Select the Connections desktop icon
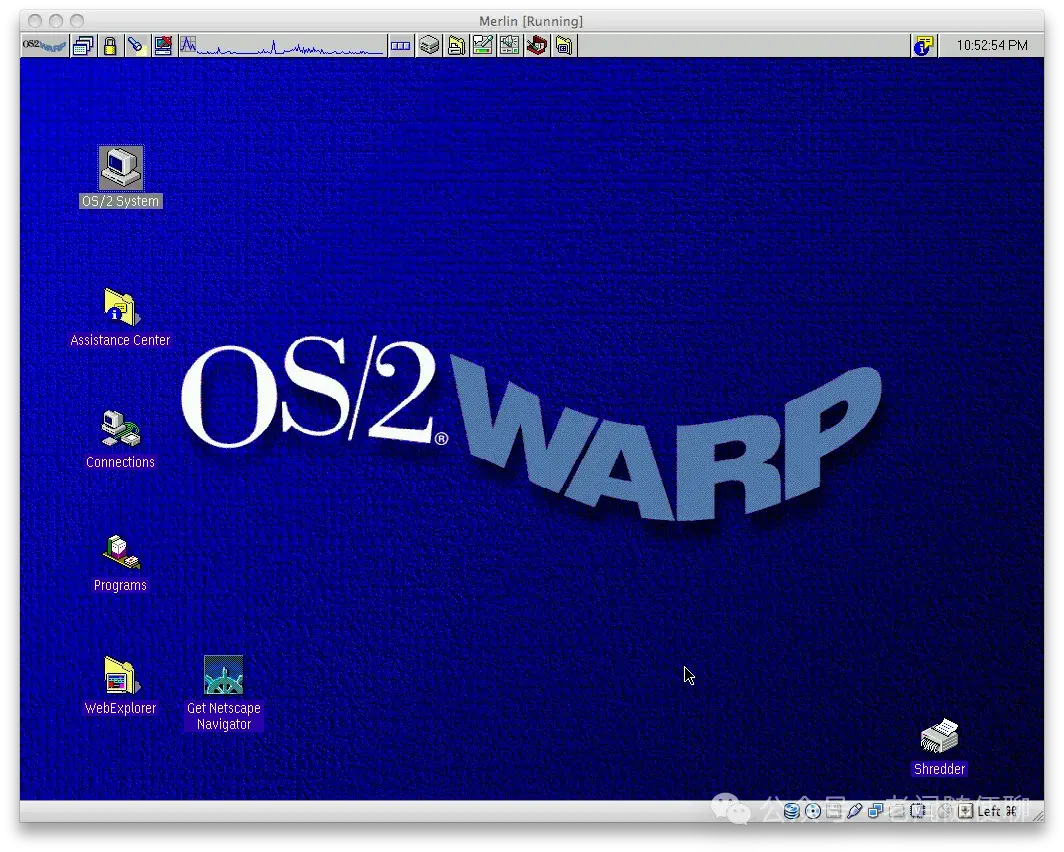 point(121,440)
